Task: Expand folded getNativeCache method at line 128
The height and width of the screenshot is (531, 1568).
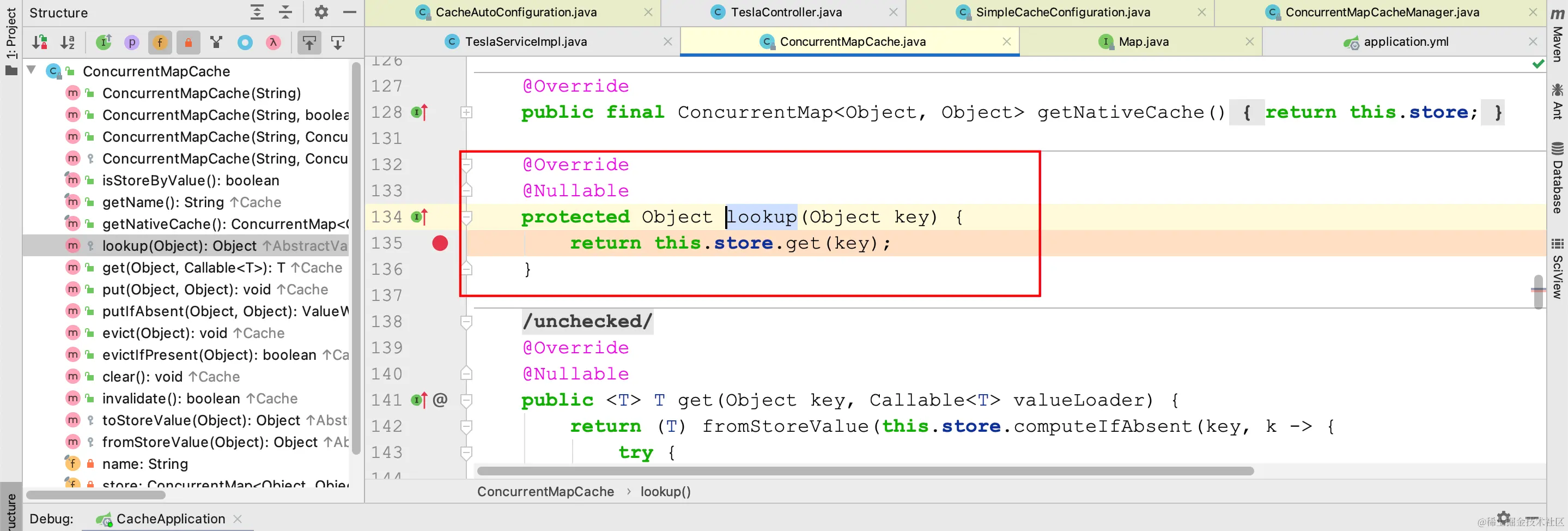Action: [x=466, y=112]
